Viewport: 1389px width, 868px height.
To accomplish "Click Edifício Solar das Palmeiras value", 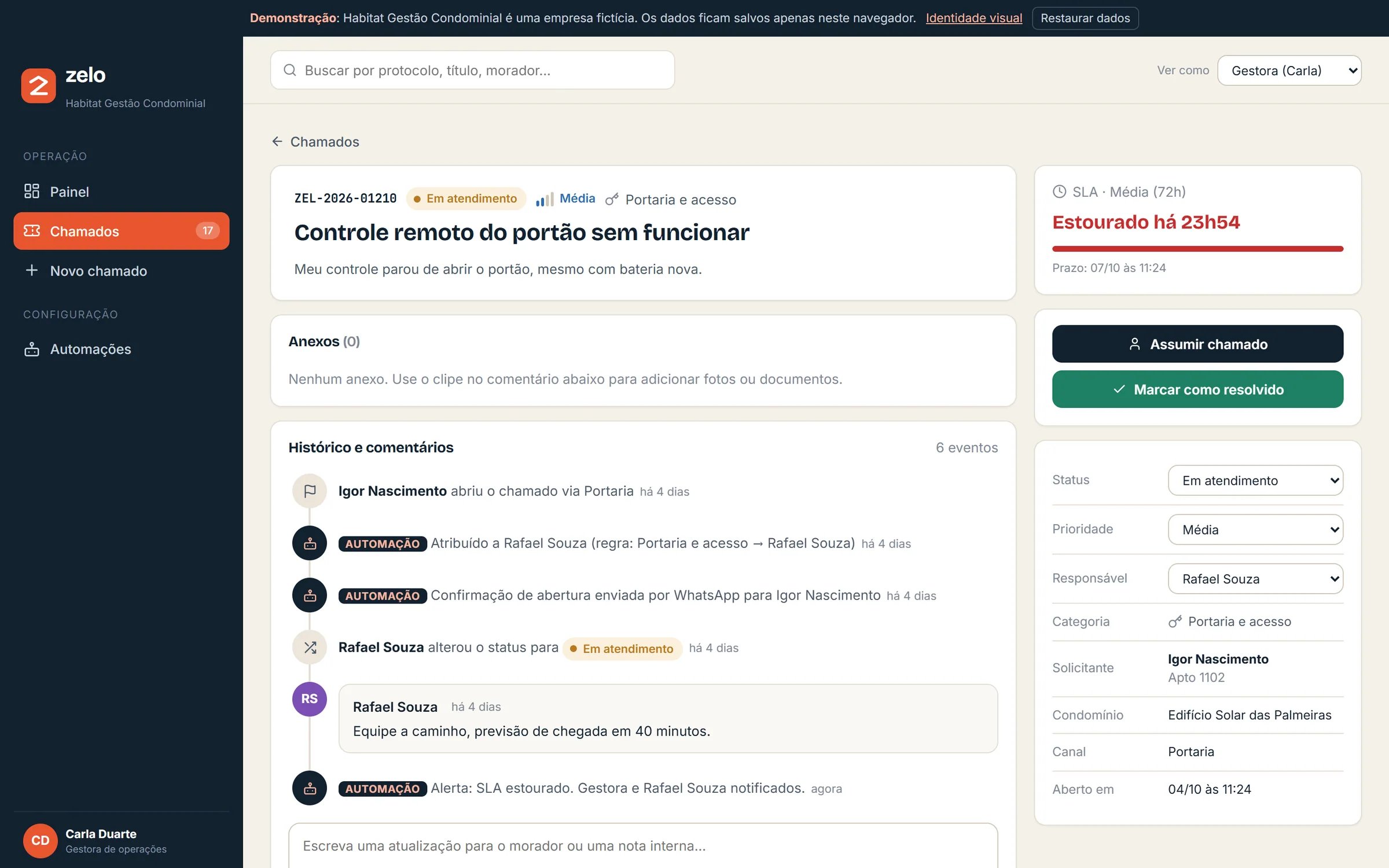I will click(1250, 715).
